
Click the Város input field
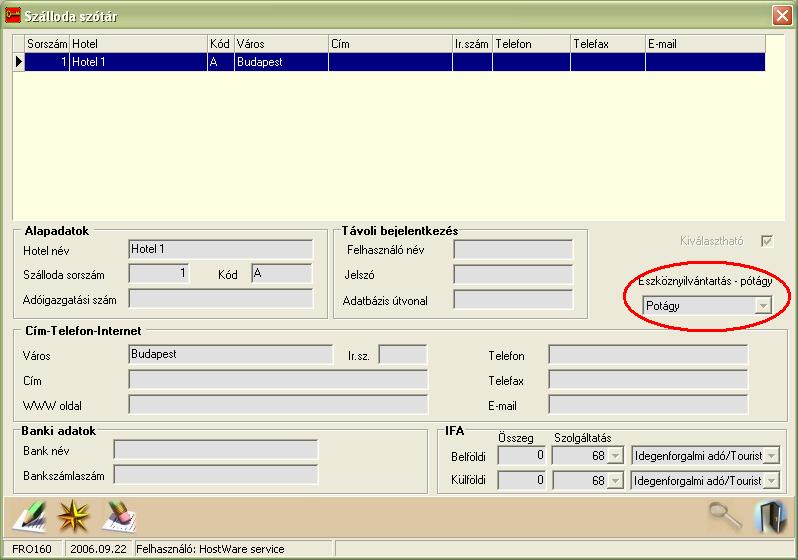(x=231, y=354)
